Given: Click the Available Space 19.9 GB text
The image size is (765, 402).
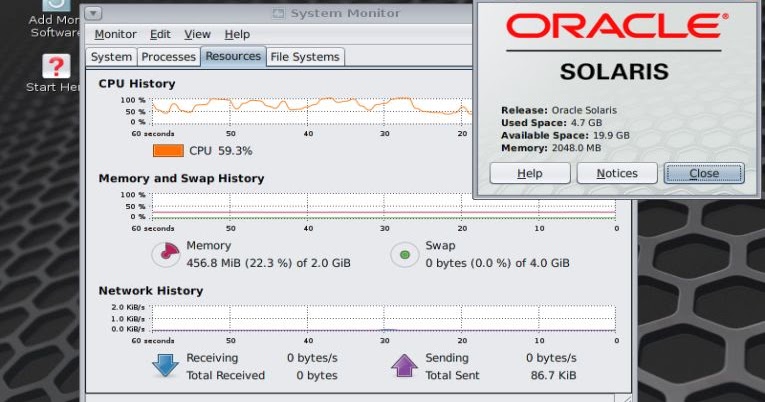Looking at the screenshot, I should point(565,135).
